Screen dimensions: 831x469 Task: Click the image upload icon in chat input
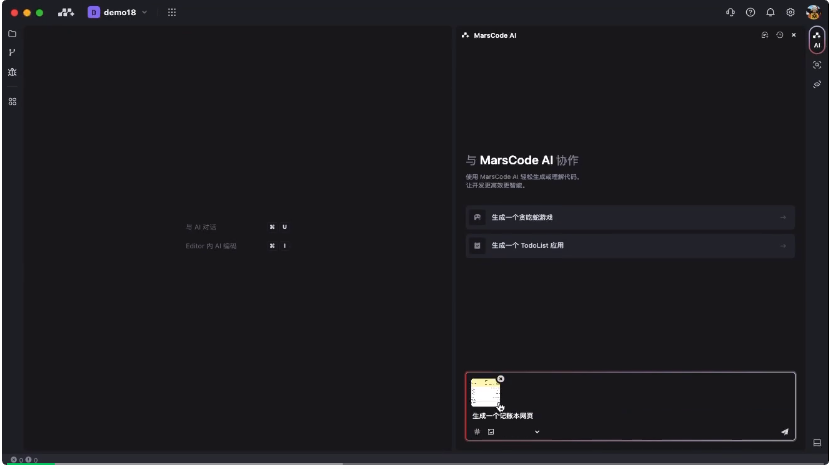(491, 432)
